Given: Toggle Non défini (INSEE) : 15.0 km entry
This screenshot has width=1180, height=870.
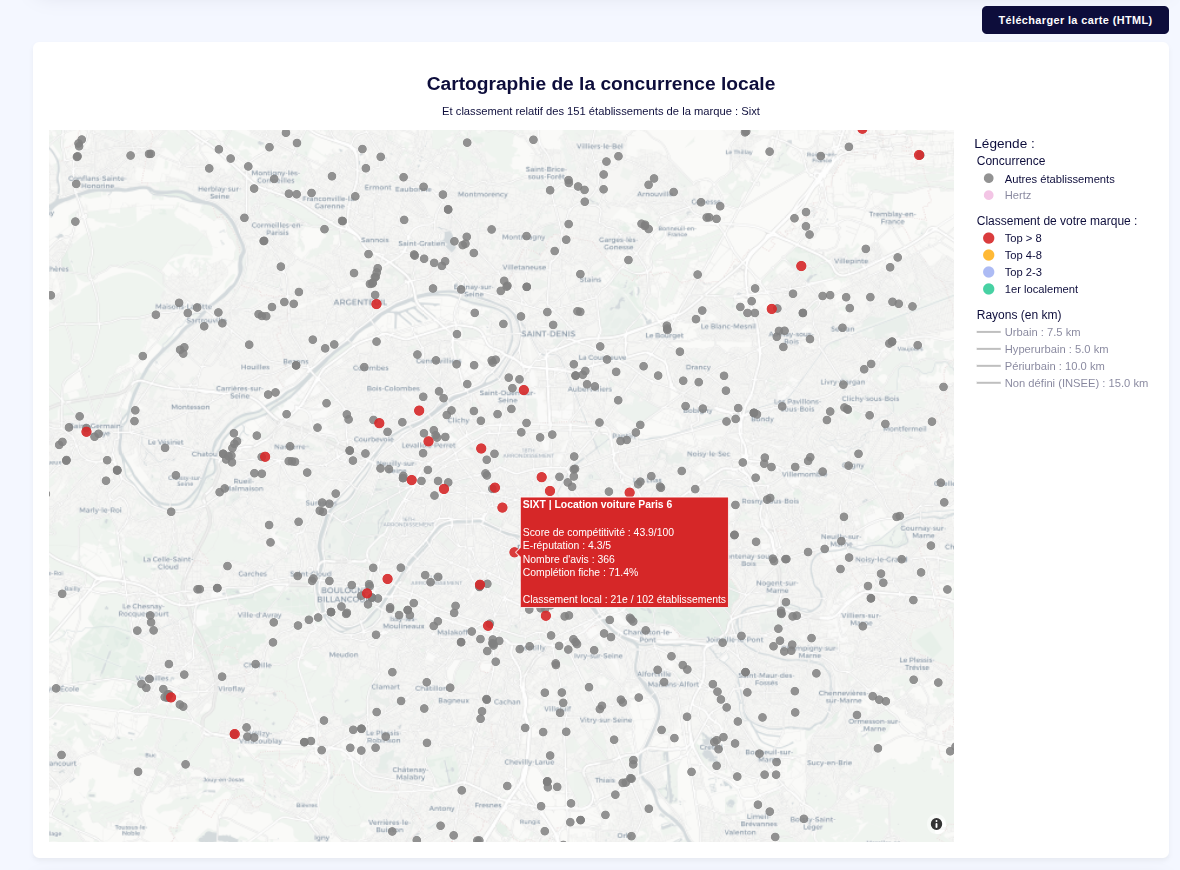Looking at the screenshot, I should click(1063, 383).
